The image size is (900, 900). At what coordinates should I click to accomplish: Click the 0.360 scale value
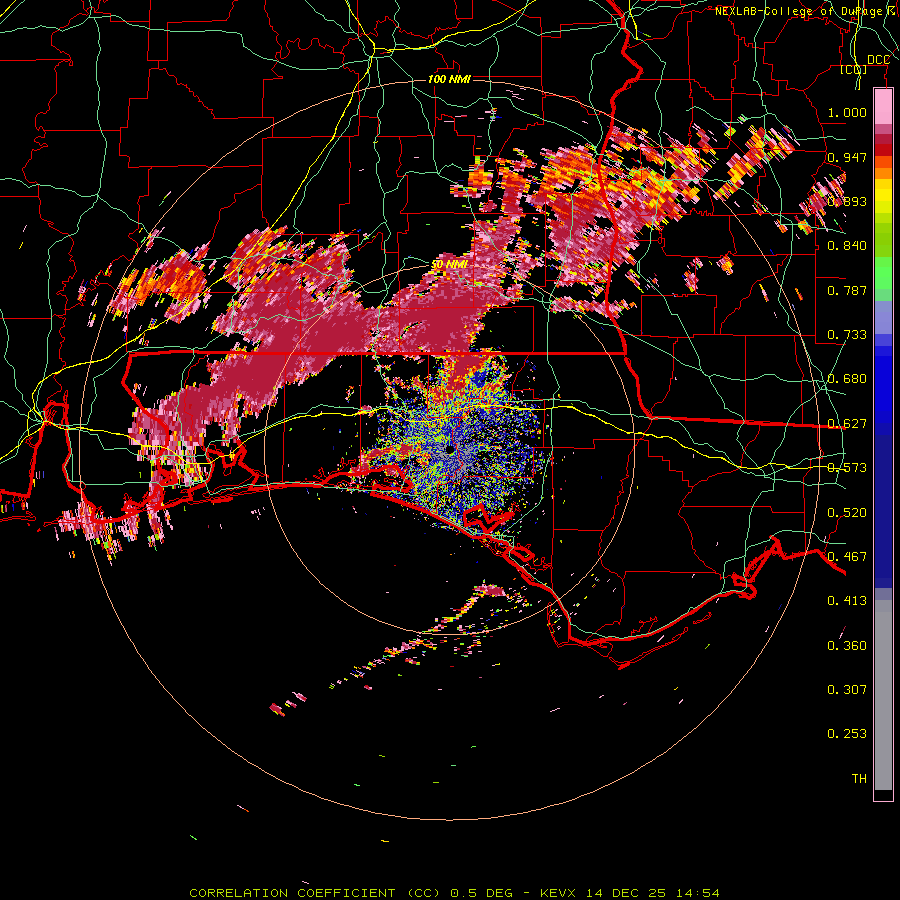(x=847, y=646)
